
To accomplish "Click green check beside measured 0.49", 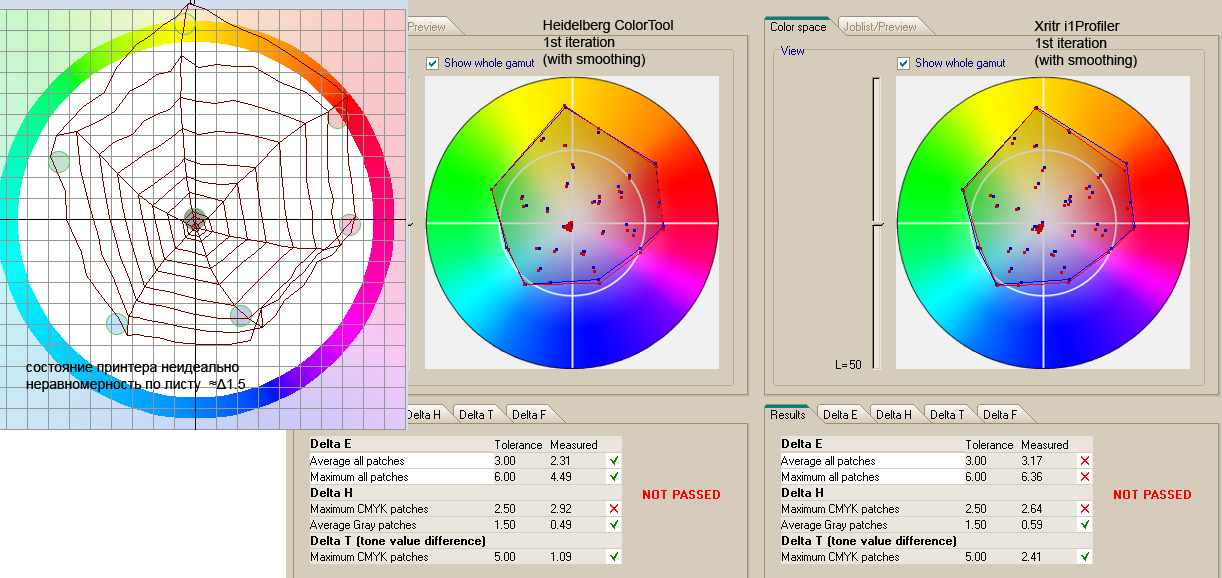I will tap(614, 525).
